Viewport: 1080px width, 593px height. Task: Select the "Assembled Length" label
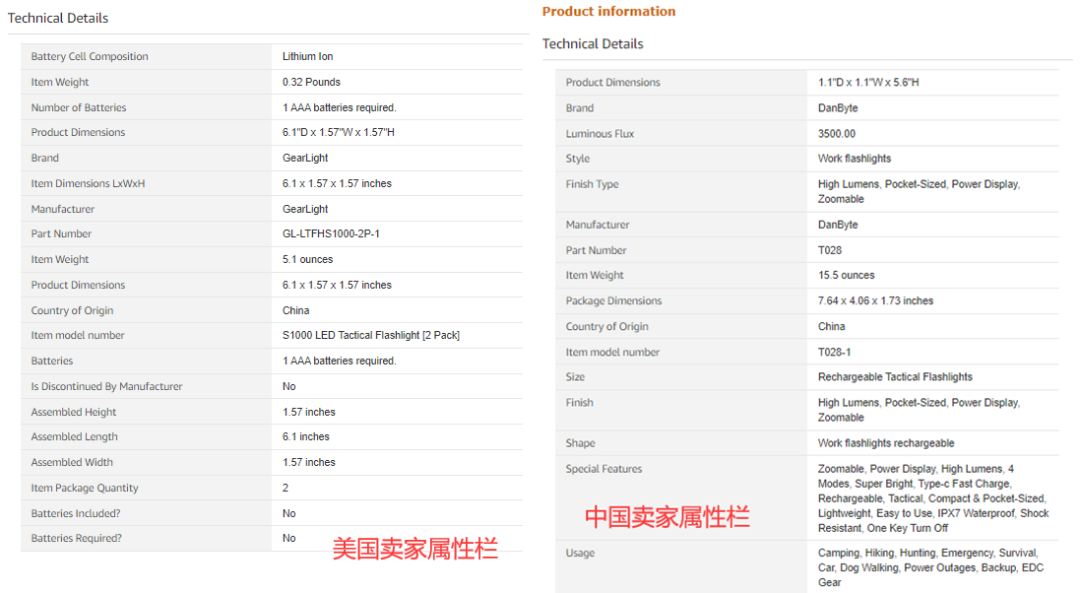(74, 437)
